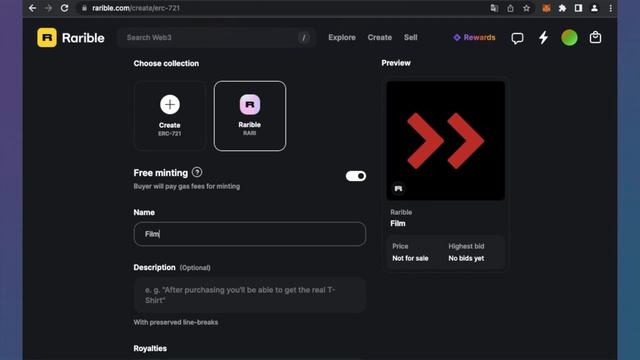Screen dimensions: 640x360
Task: Bookmark this page with the star icon
Action: [527, 8]
